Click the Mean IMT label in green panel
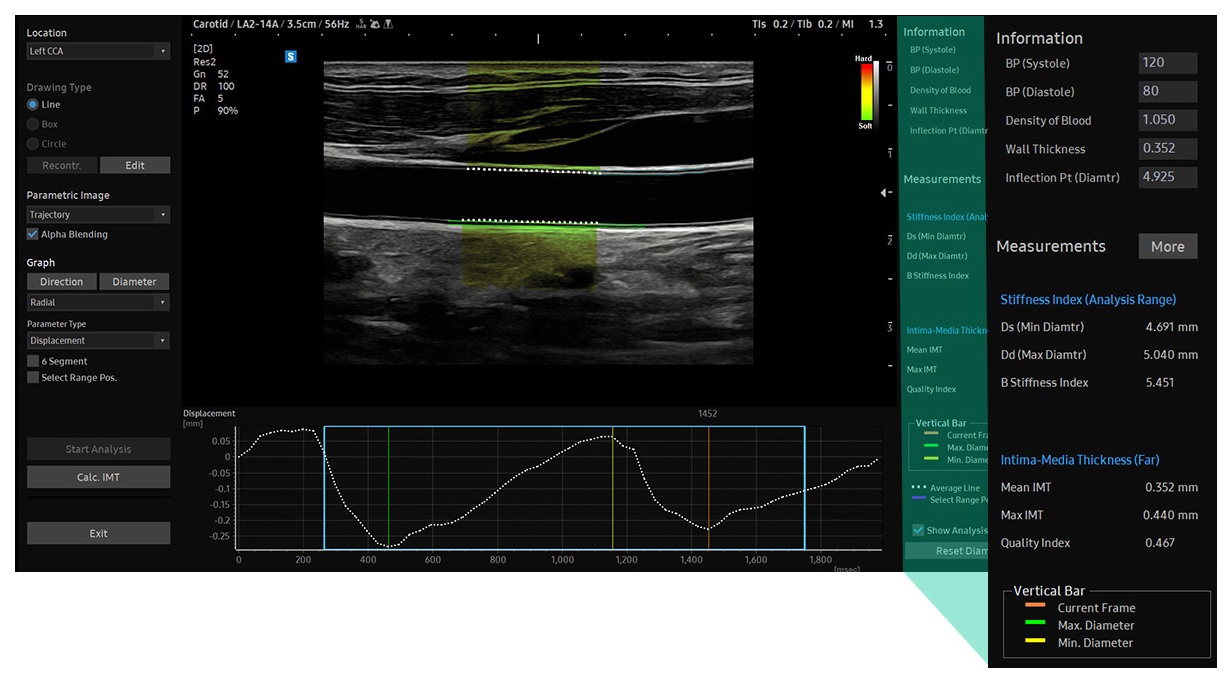This screenshot has width=1231, height=684. pos(925,350)
